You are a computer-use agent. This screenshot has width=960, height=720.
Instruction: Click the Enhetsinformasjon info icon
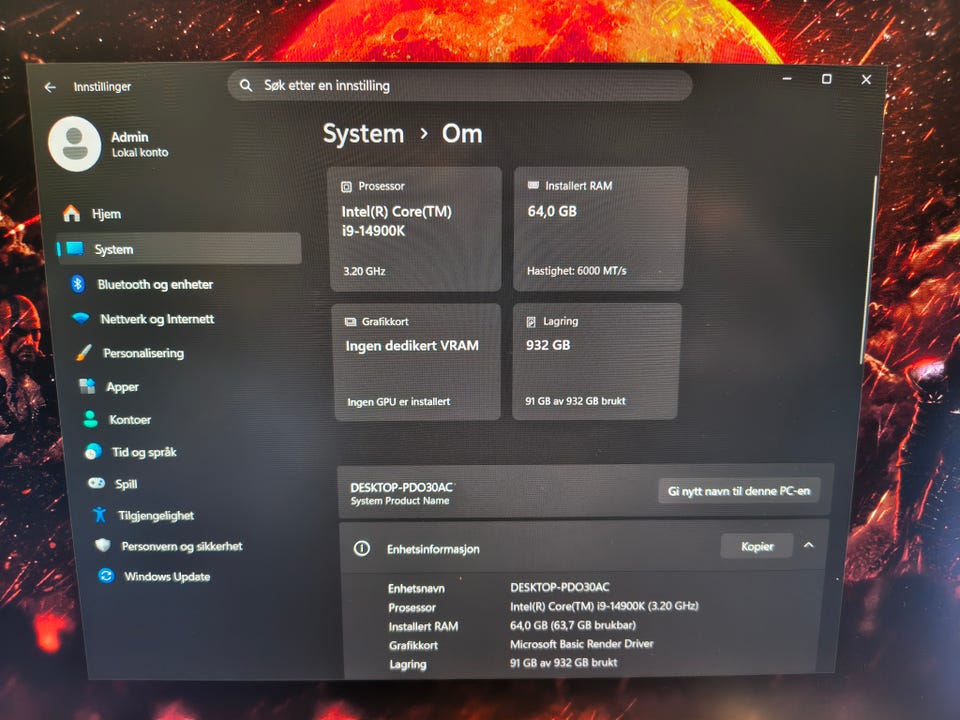pos(362,549)
